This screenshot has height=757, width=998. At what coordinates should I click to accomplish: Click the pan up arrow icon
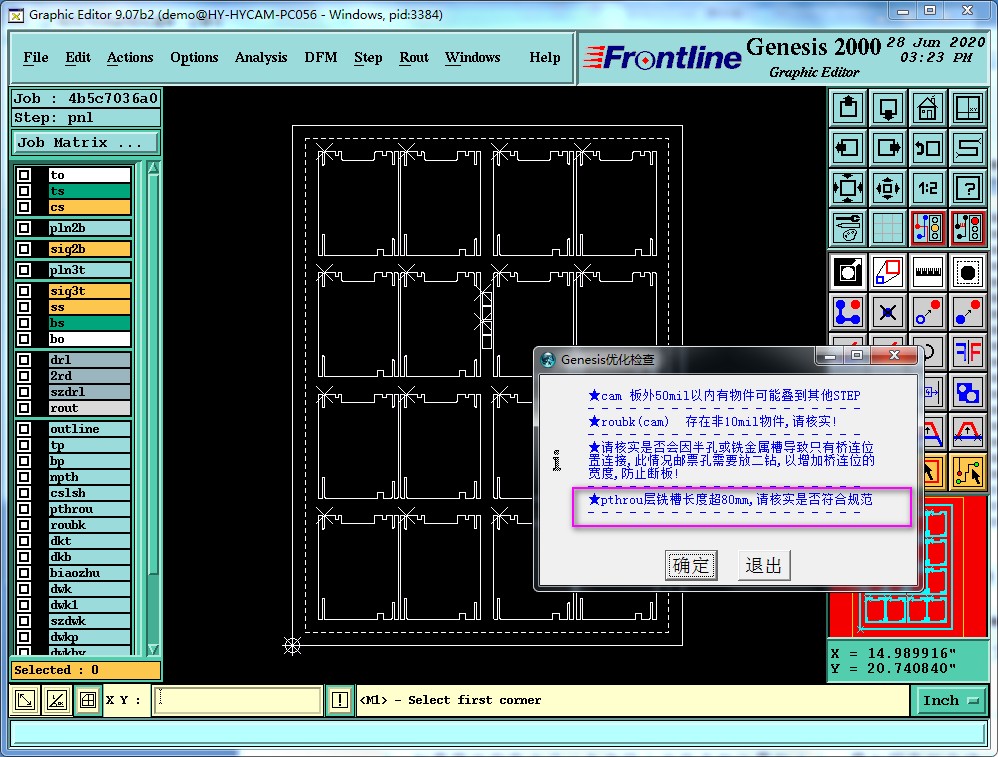click(848, 108)
